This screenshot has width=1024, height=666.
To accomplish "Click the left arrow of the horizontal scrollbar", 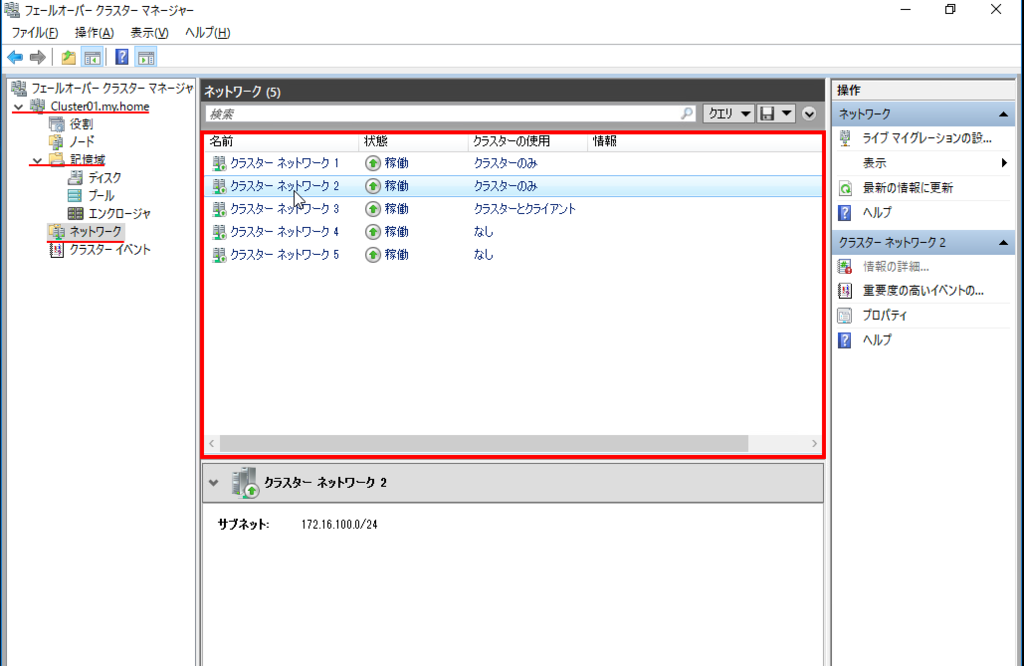I will pyautogui.click(x=212, y=444).
